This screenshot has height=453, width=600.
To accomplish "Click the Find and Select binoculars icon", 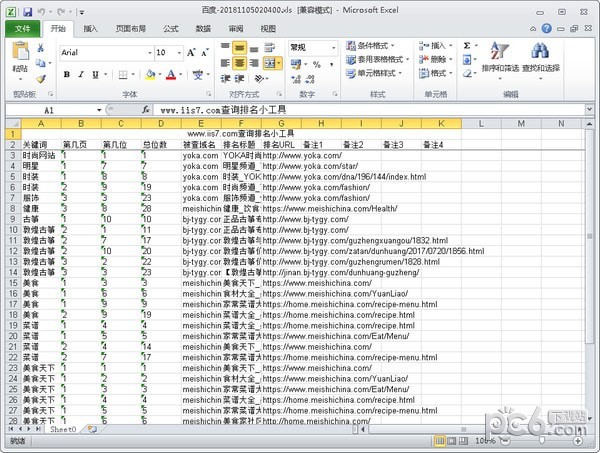I will [540, 51].
